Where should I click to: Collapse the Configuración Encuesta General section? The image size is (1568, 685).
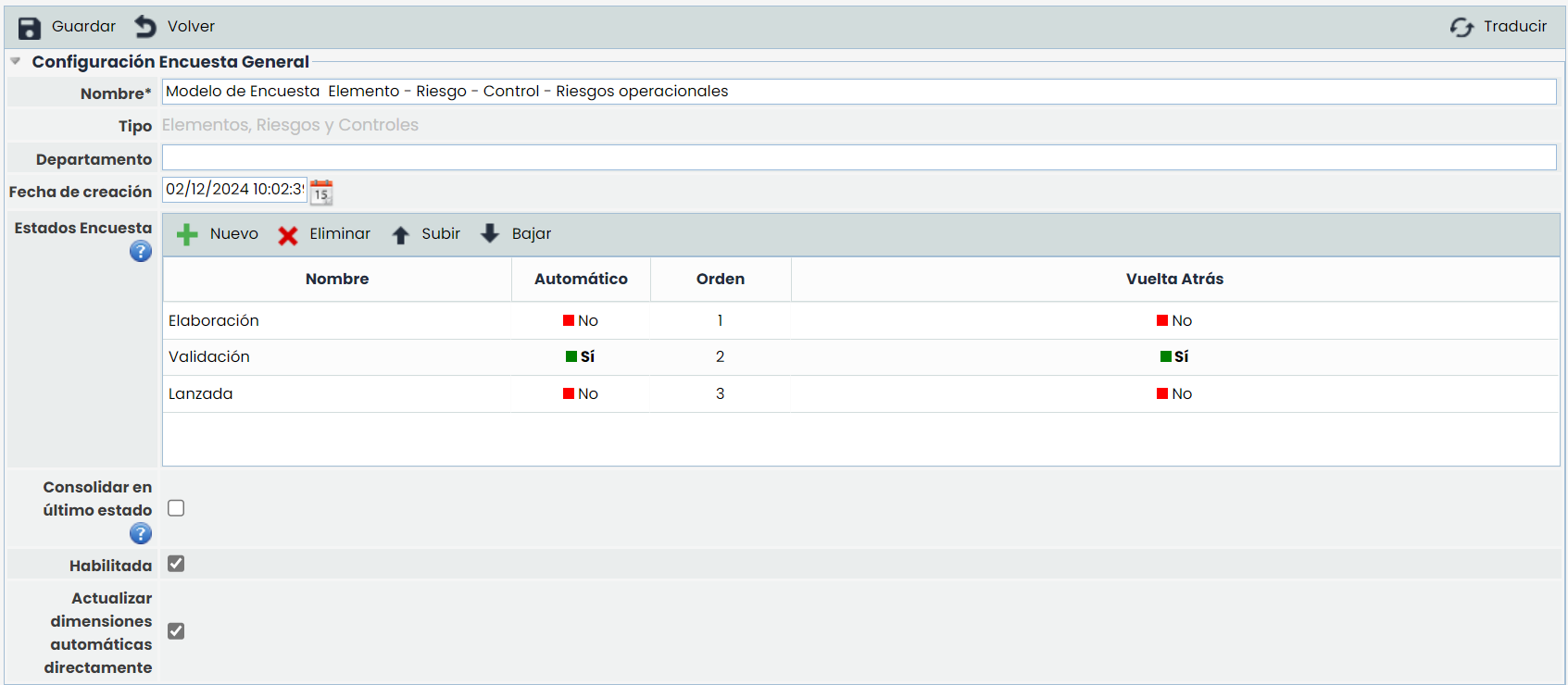point(16,62)
